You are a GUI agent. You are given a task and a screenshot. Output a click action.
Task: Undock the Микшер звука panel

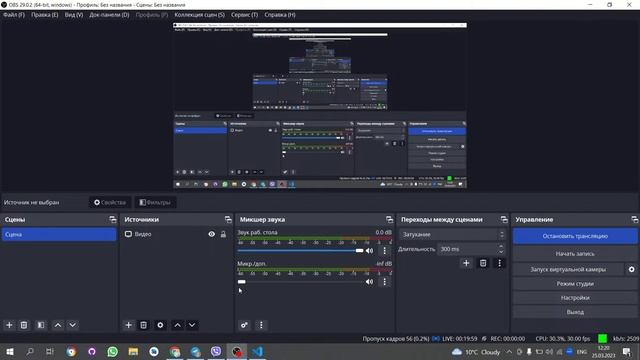[x=389, y=220]
